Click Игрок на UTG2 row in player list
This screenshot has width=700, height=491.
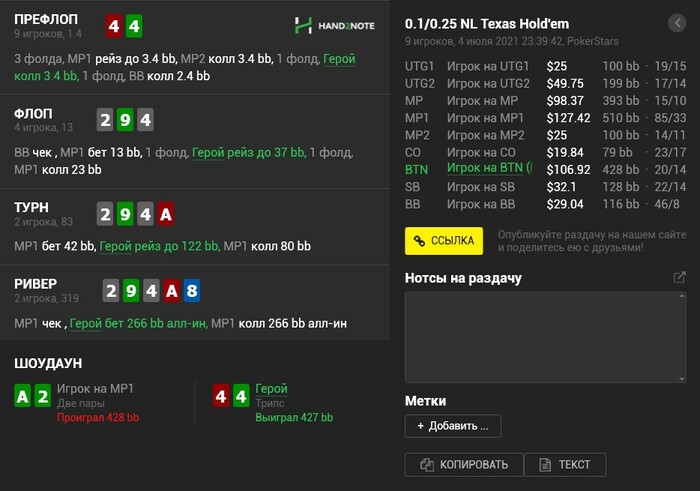point(546,83)
